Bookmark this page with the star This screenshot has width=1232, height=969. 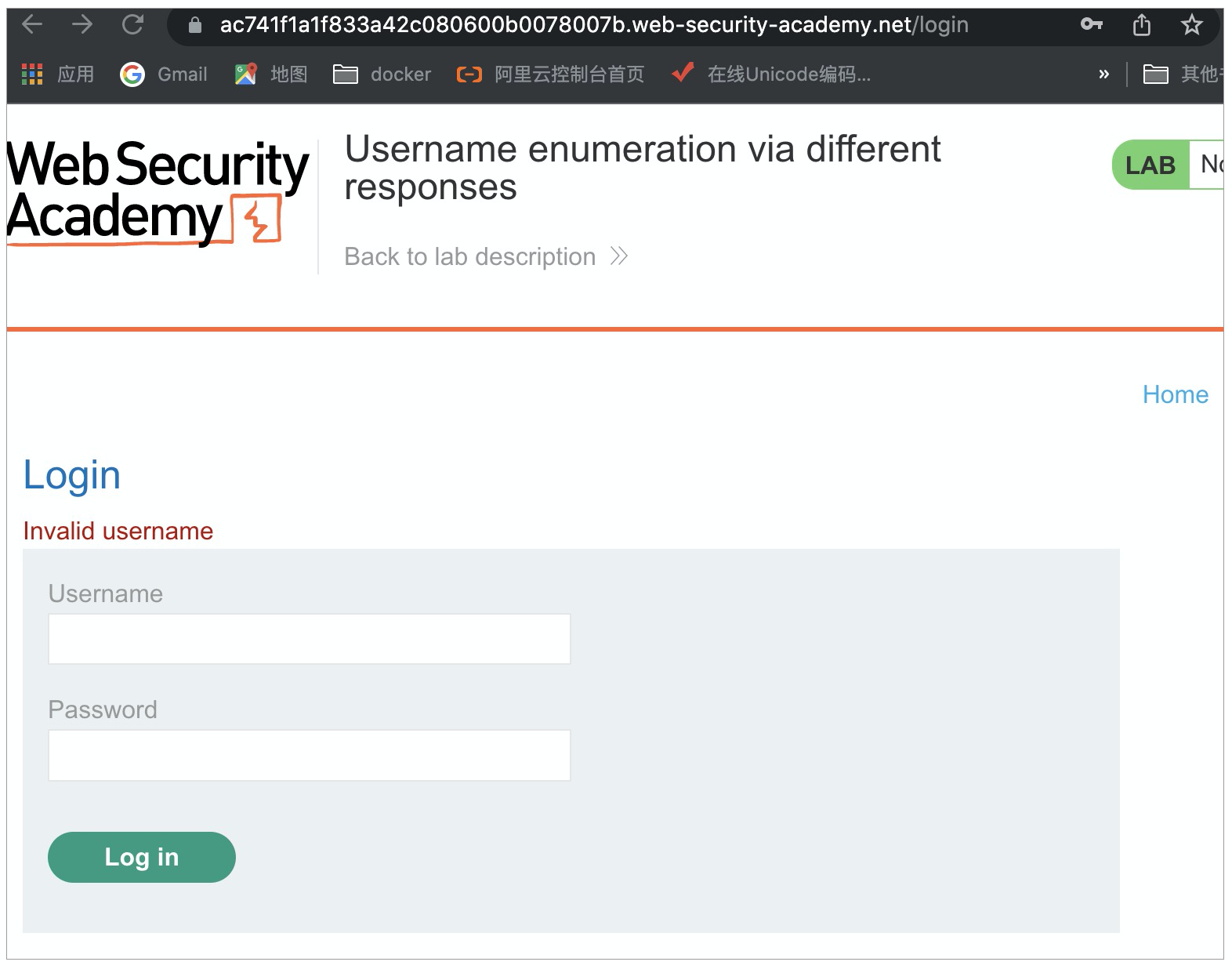pos(1192,25)
